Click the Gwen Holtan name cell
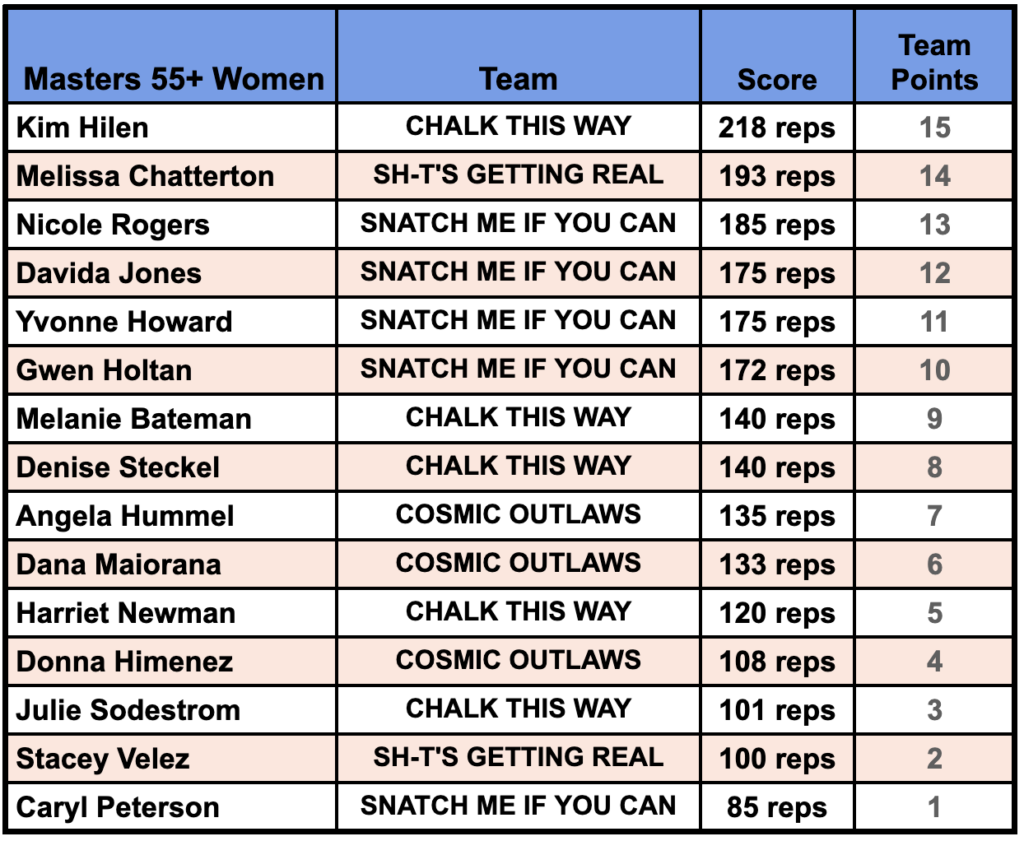 pyautogui.click(x=104, y=370)
